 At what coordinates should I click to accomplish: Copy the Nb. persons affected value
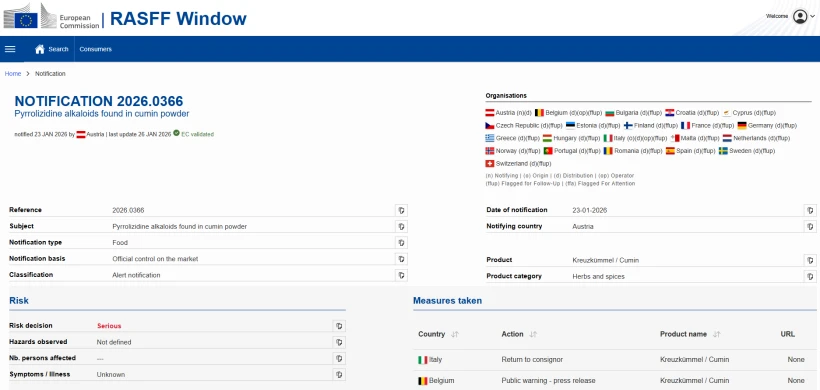(x=339, y=358)
